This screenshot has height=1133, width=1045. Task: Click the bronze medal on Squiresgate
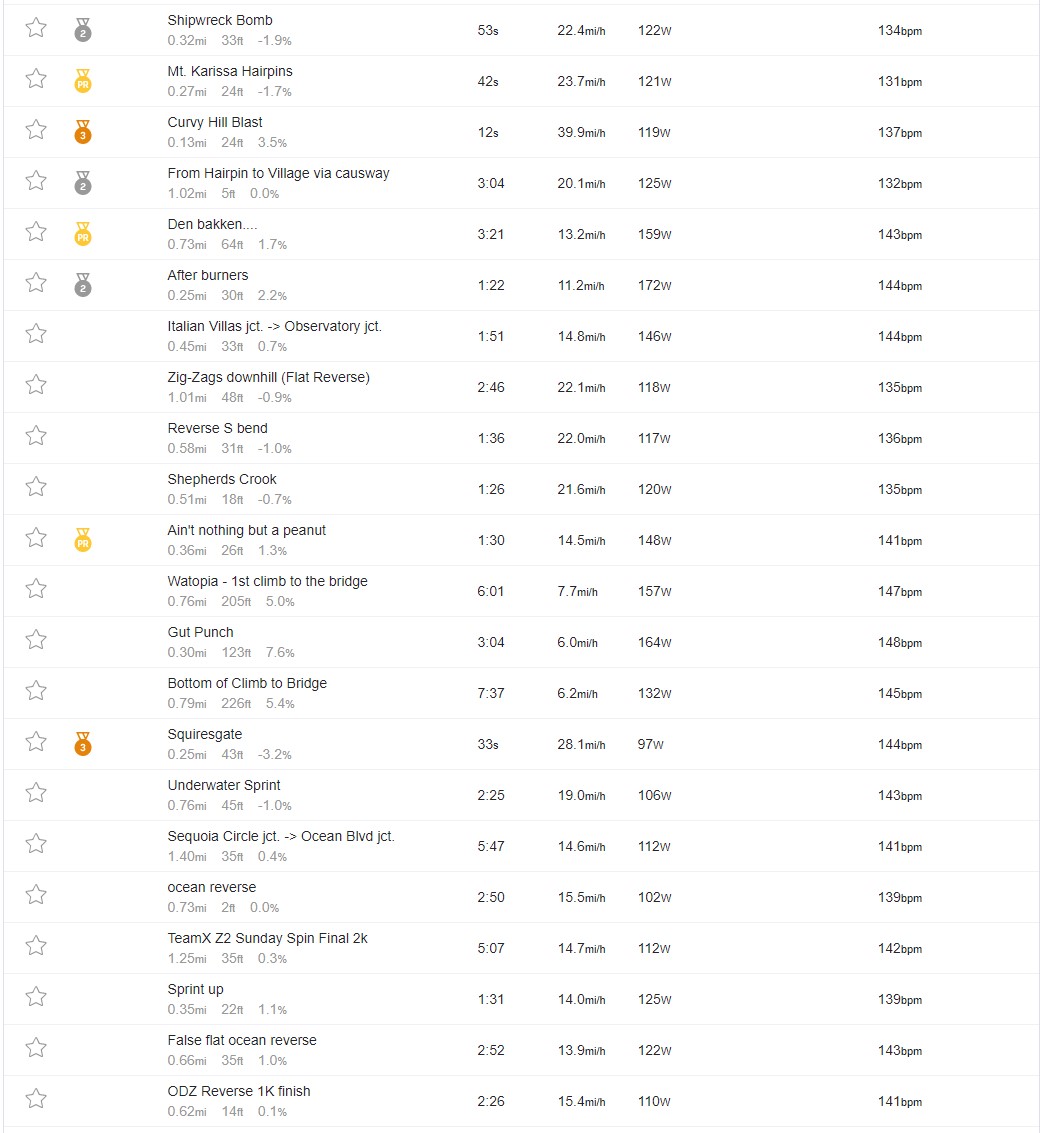83,744
